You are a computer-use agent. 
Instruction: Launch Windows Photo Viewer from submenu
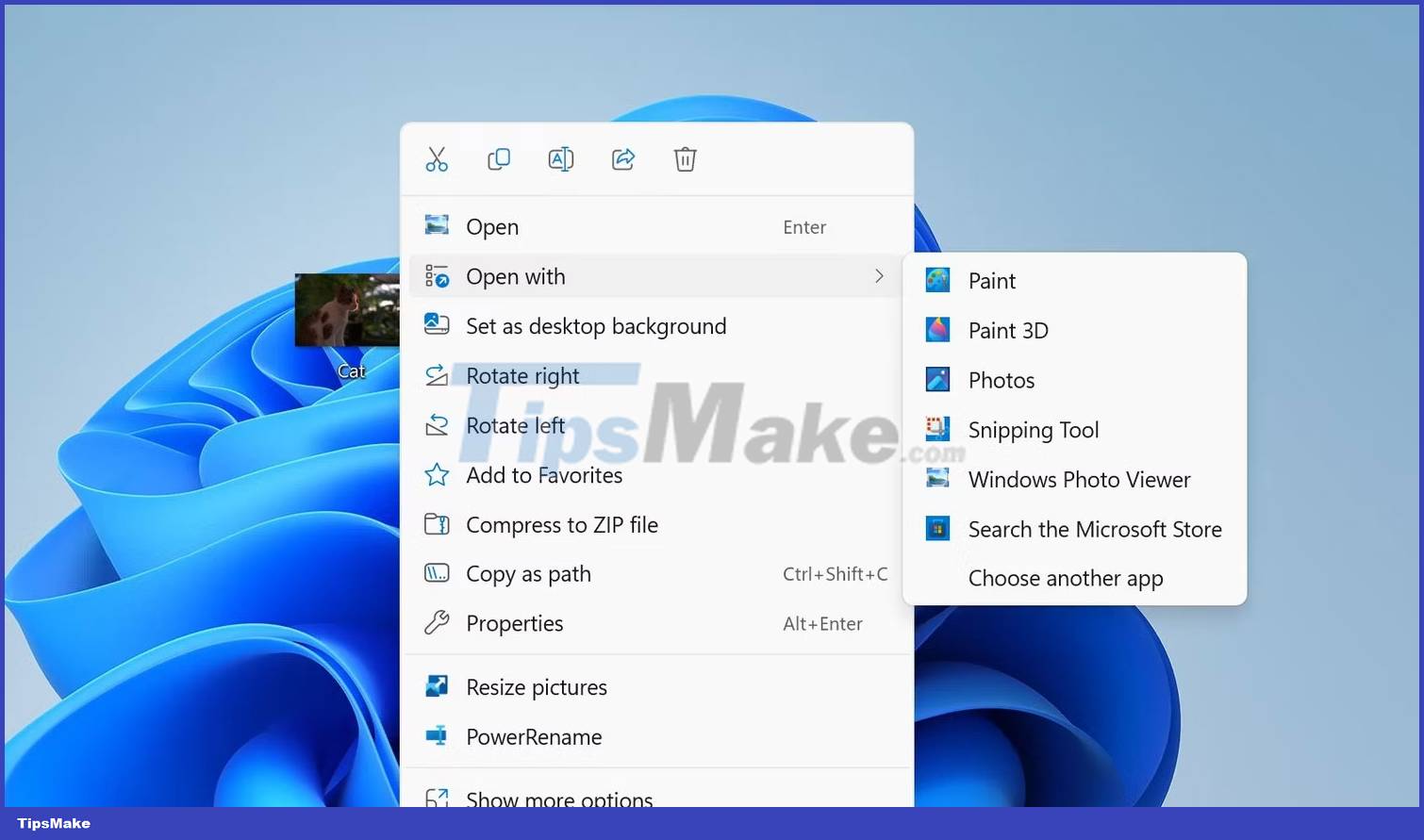coord(1079,480)
